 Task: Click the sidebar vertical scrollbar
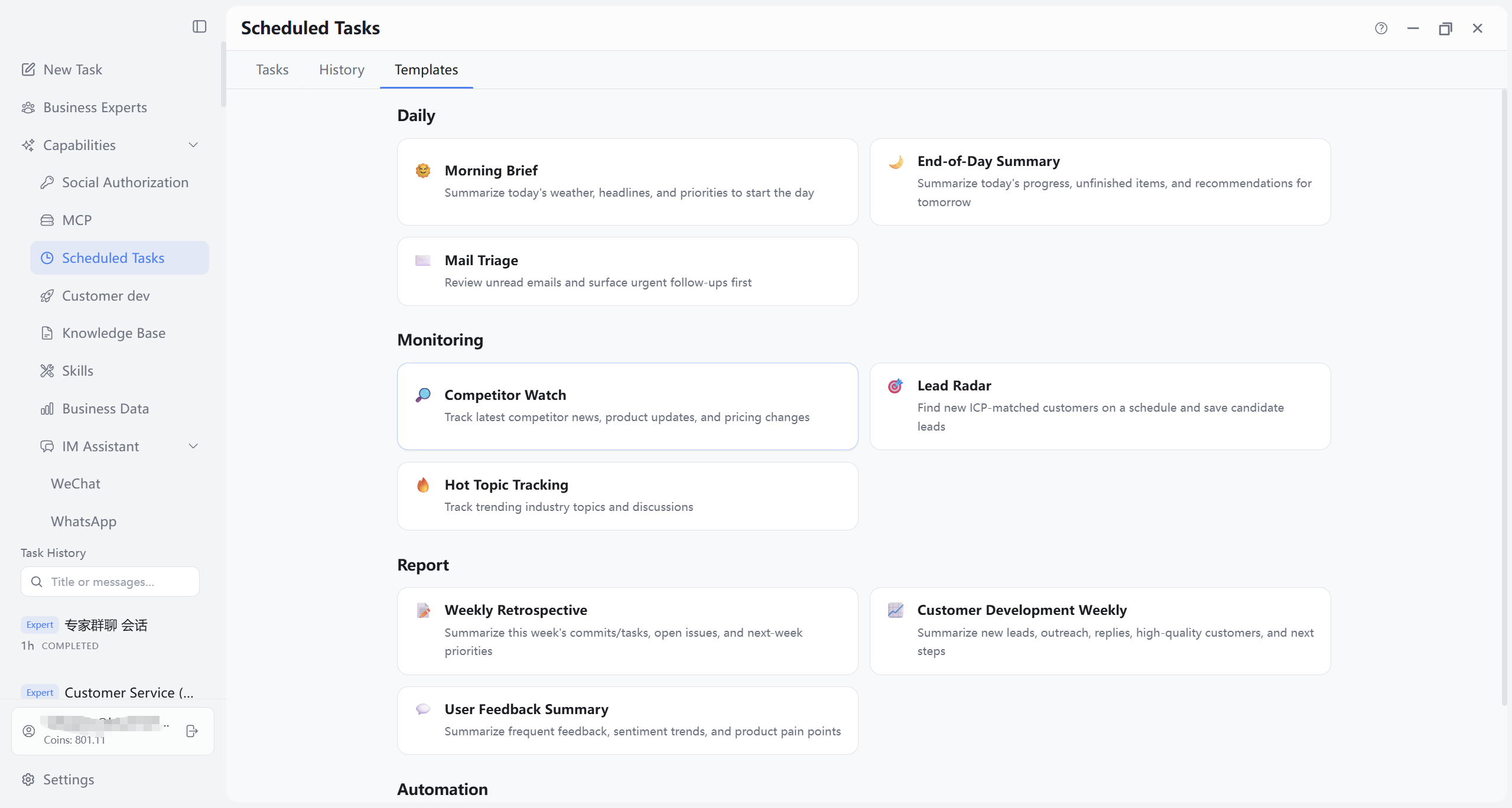coord(223,74)
